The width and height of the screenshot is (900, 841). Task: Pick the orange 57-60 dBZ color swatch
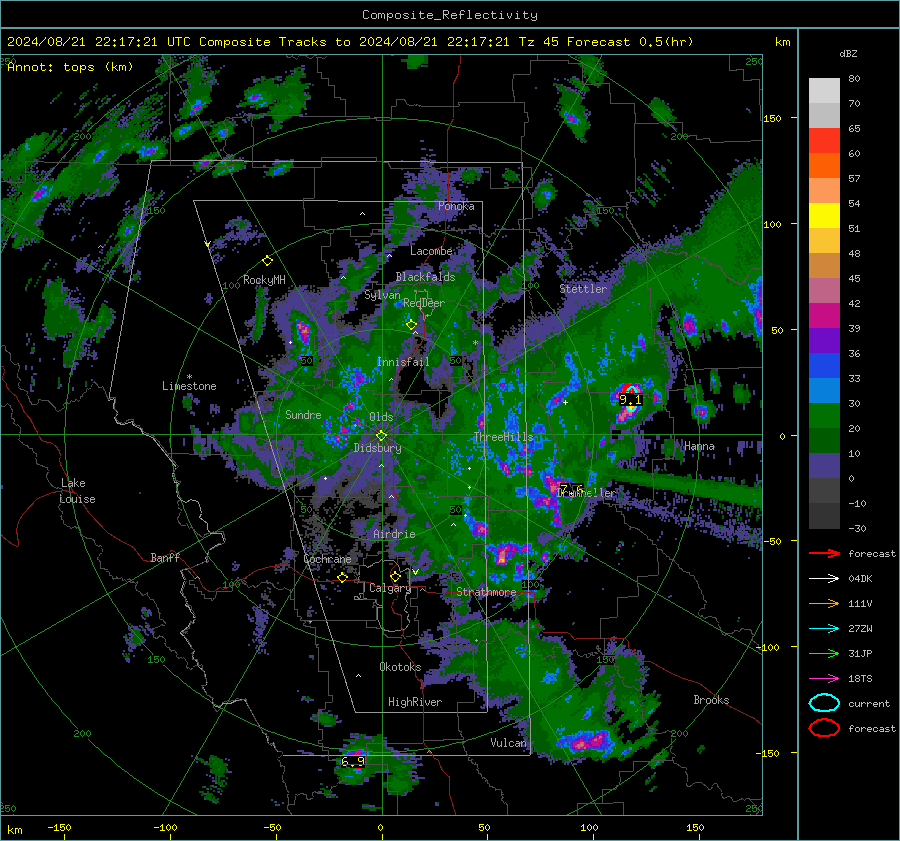[x=824, y=165]
